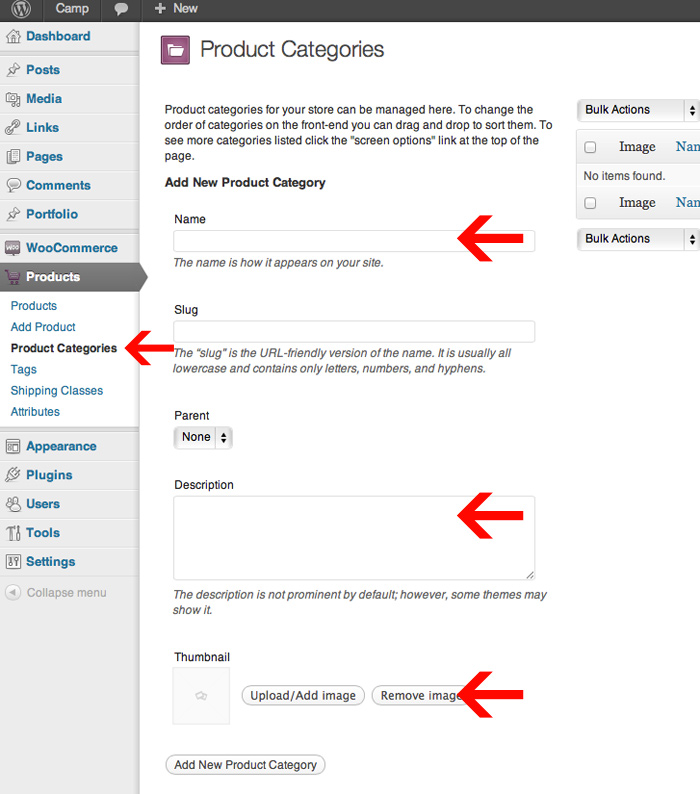Click the Dashboard home icon
Screen dimensions: 700x794
[14, 37]
